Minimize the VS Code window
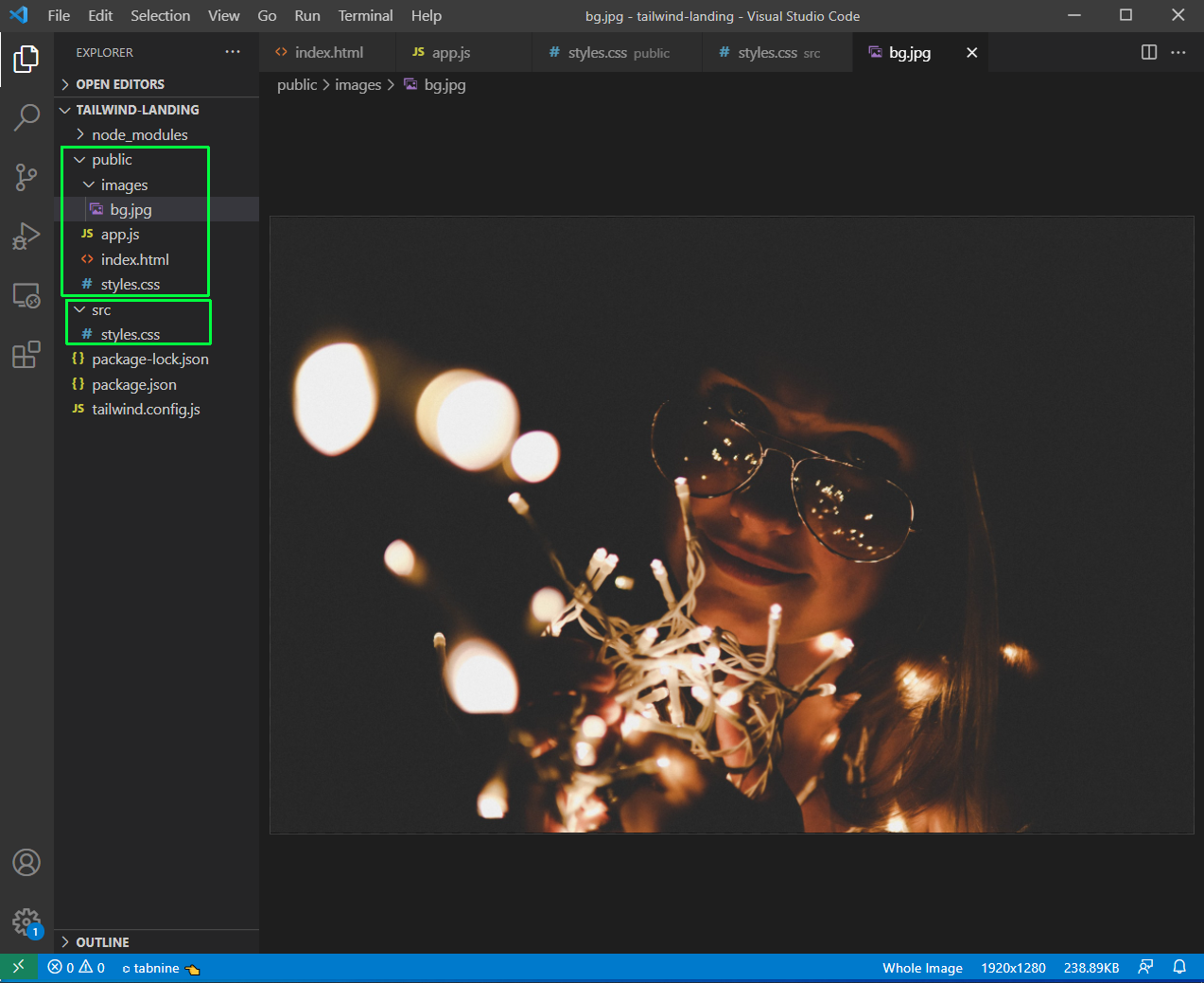This screenshot has width=1204, height=983. 1074,15
